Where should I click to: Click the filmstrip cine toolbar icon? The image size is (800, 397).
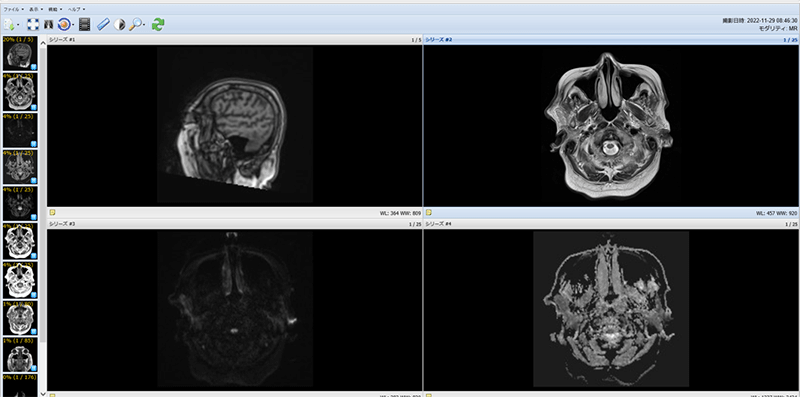pos(85,24)
